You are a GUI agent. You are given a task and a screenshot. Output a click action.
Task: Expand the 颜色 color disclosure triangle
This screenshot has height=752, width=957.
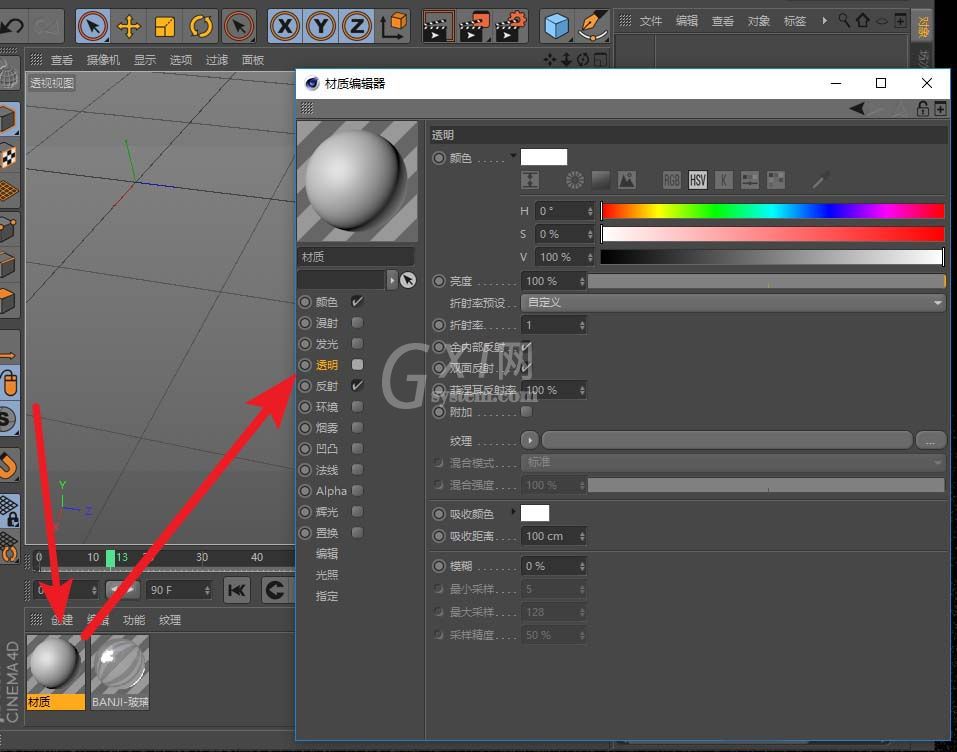click(x=513, y=156)
